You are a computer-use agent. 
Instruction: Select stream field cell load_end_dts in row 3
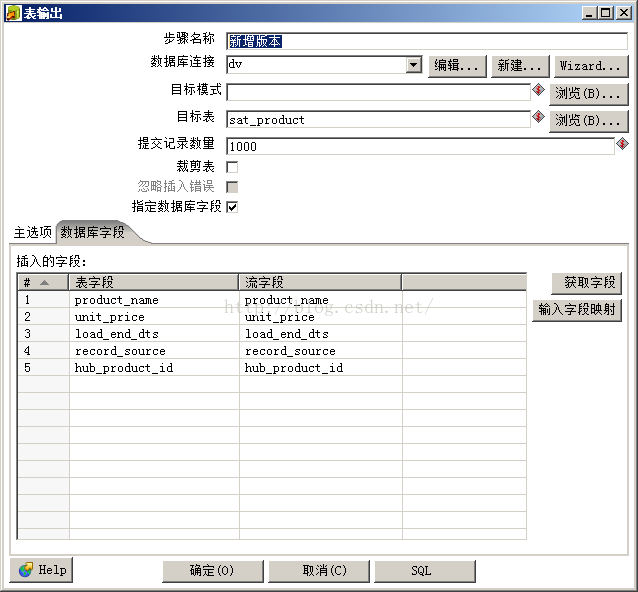point(321,334)
